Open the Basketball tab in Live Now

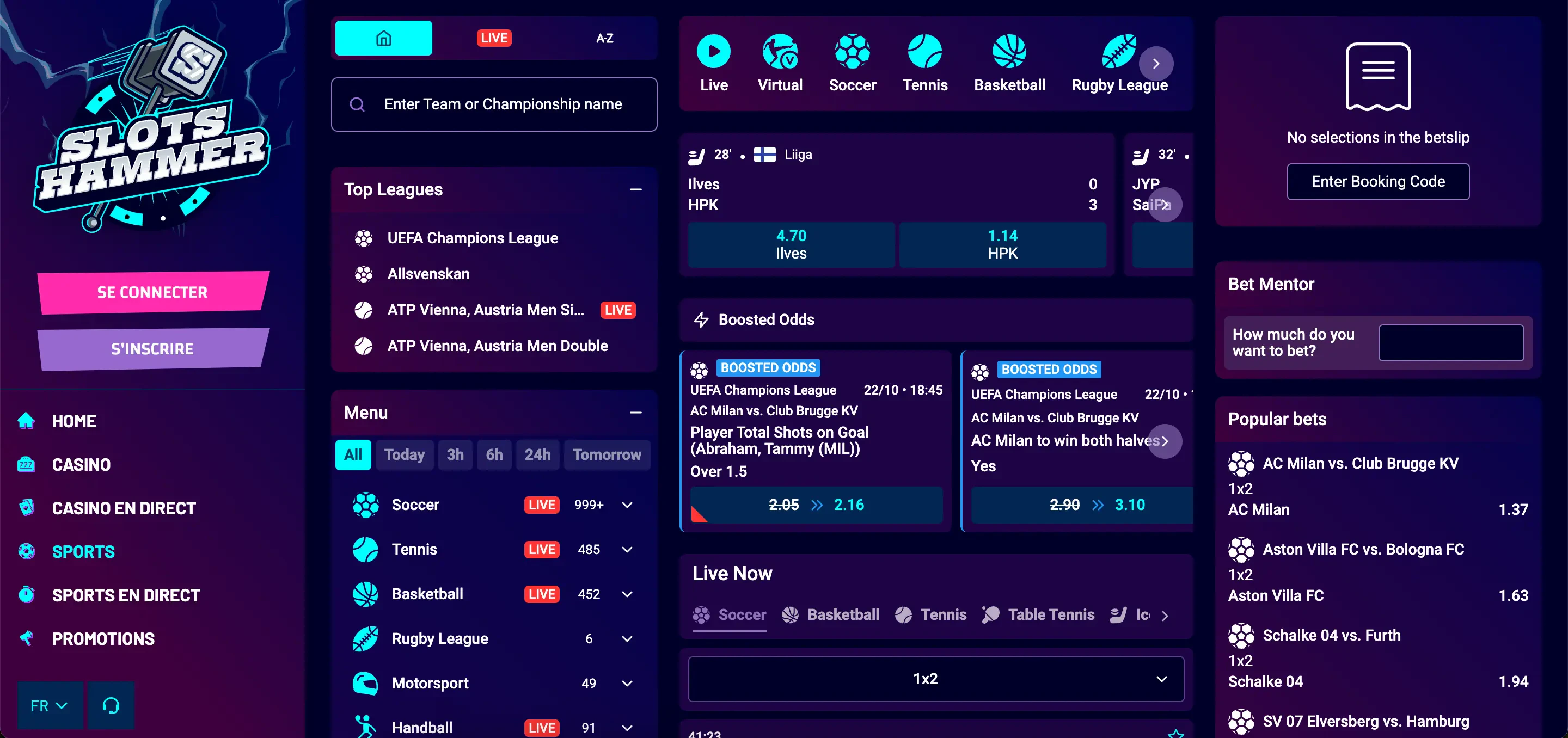pos(830,615)
